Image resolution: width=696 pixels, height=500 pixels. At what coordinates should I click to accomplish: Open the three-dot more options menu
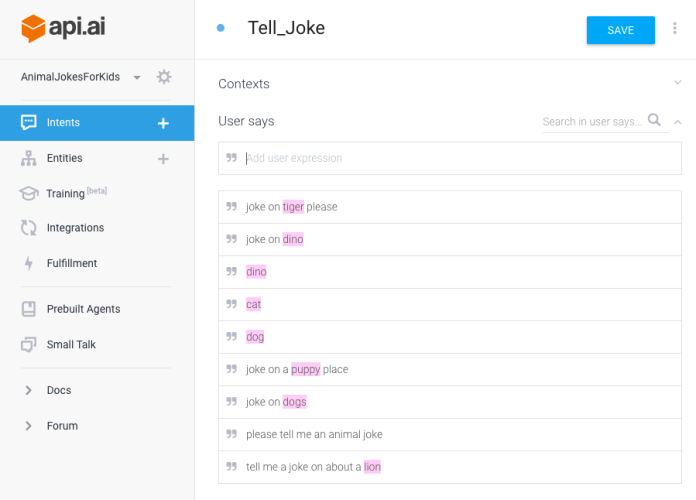pyautogui.click(x=676, y=30)
